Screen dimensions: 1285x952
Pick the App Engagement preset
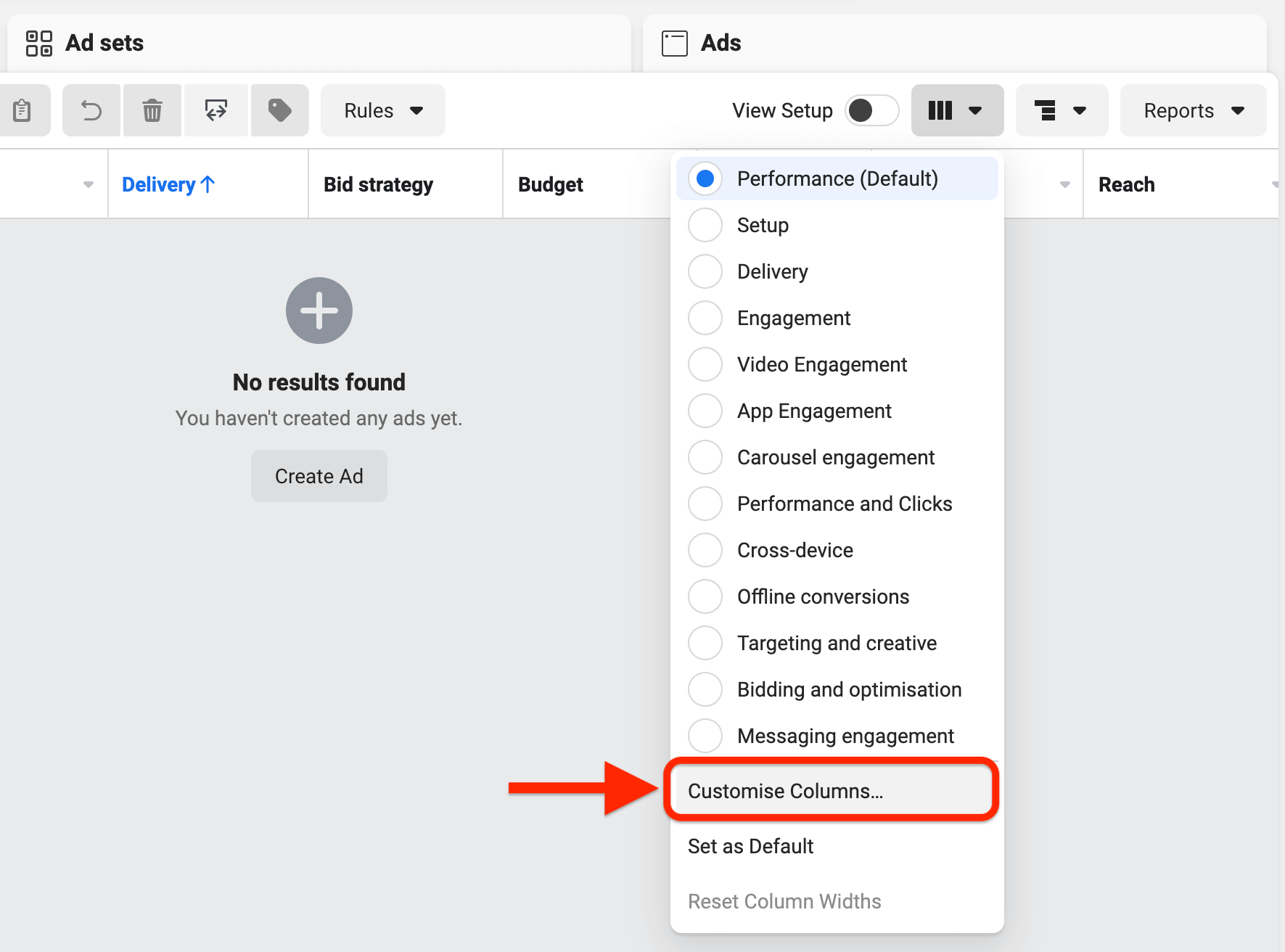[837, 411]
